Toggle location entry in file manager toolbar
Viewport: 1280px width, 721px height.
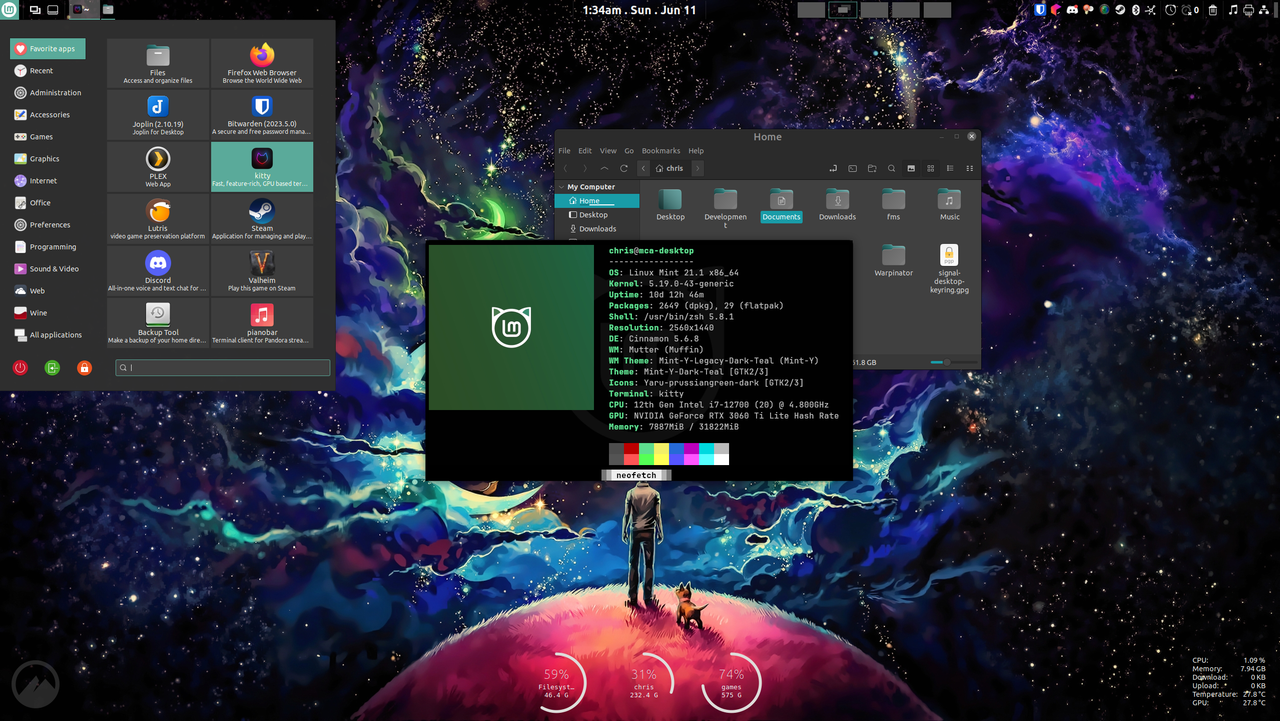[833, 168]
